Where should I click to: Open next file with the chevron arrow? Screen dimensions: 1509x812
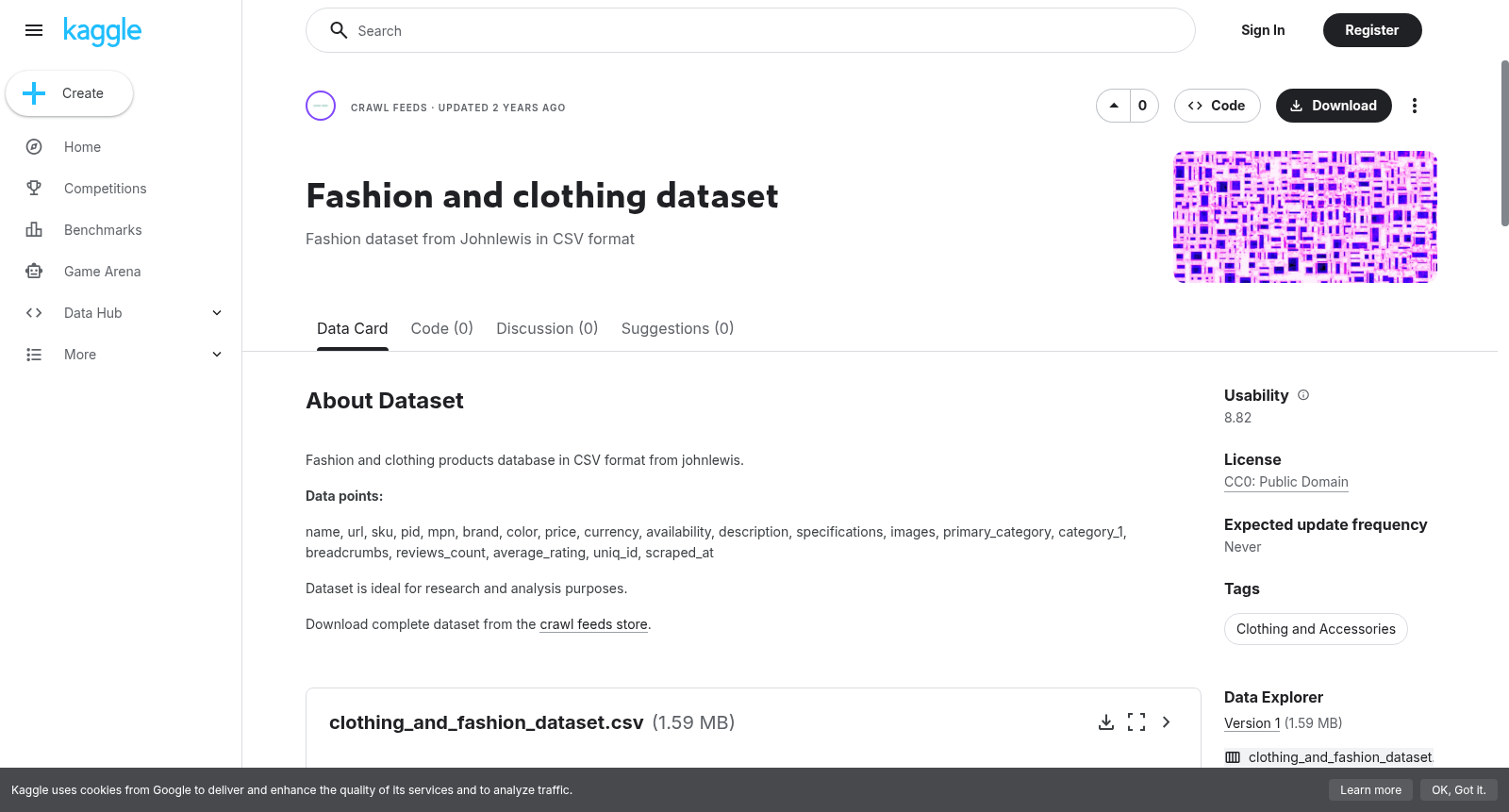[x=1167, y=722]
